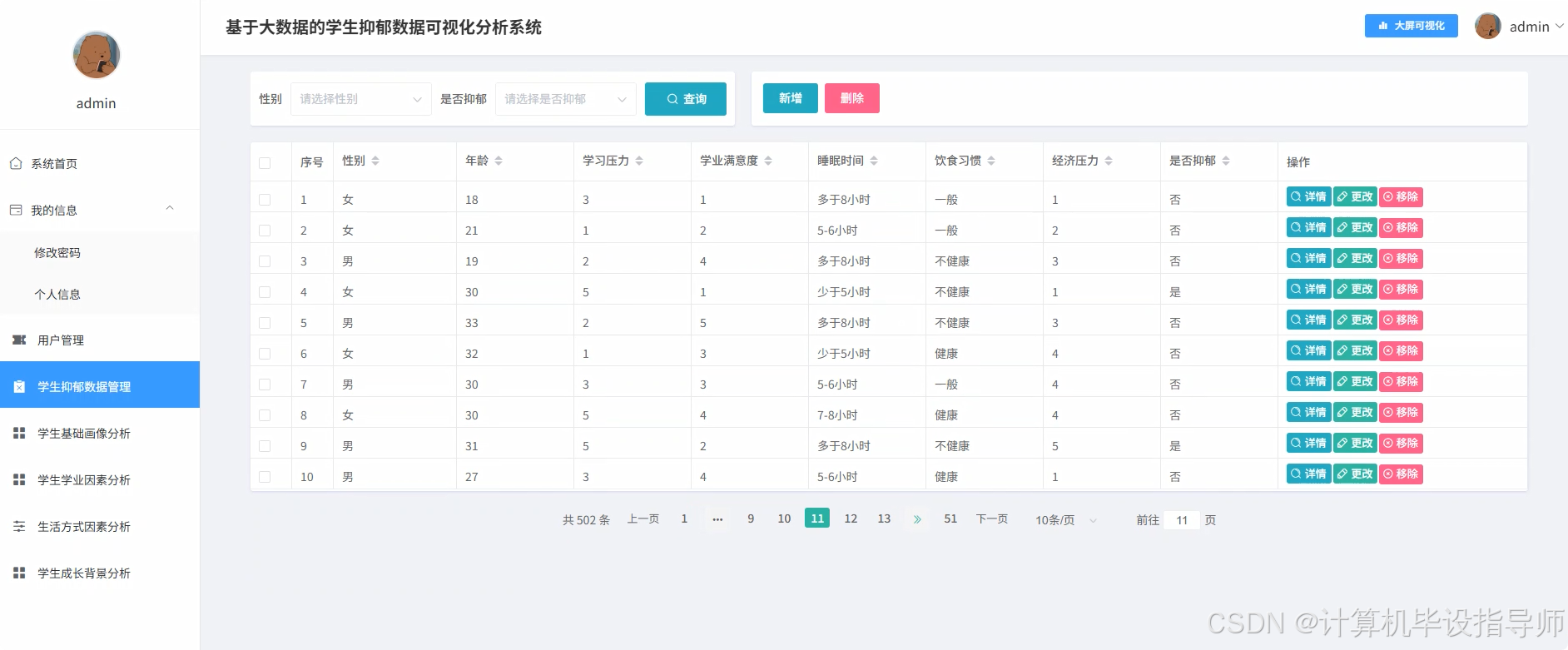1568x650 pixels.
Task: Click the home icon beside 系统首页
Action: pos(16,164)
